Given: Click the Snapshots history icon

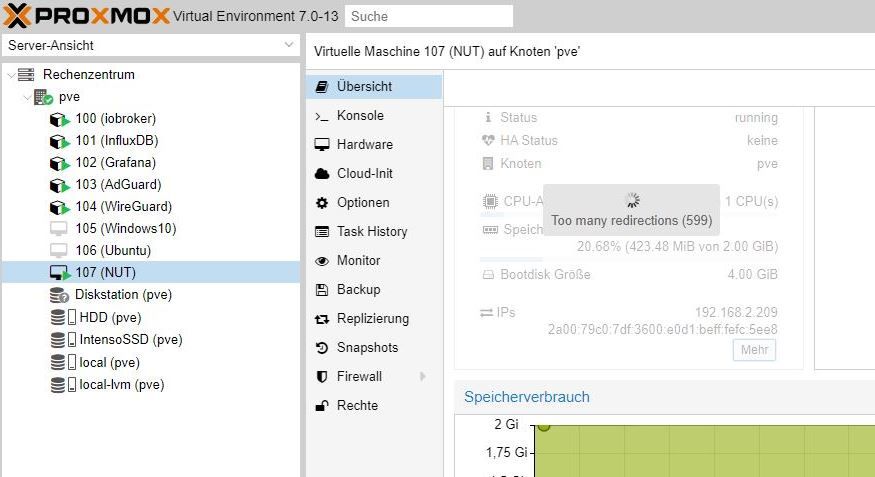Looking at the screenshot, I should [x=322, y=348].
